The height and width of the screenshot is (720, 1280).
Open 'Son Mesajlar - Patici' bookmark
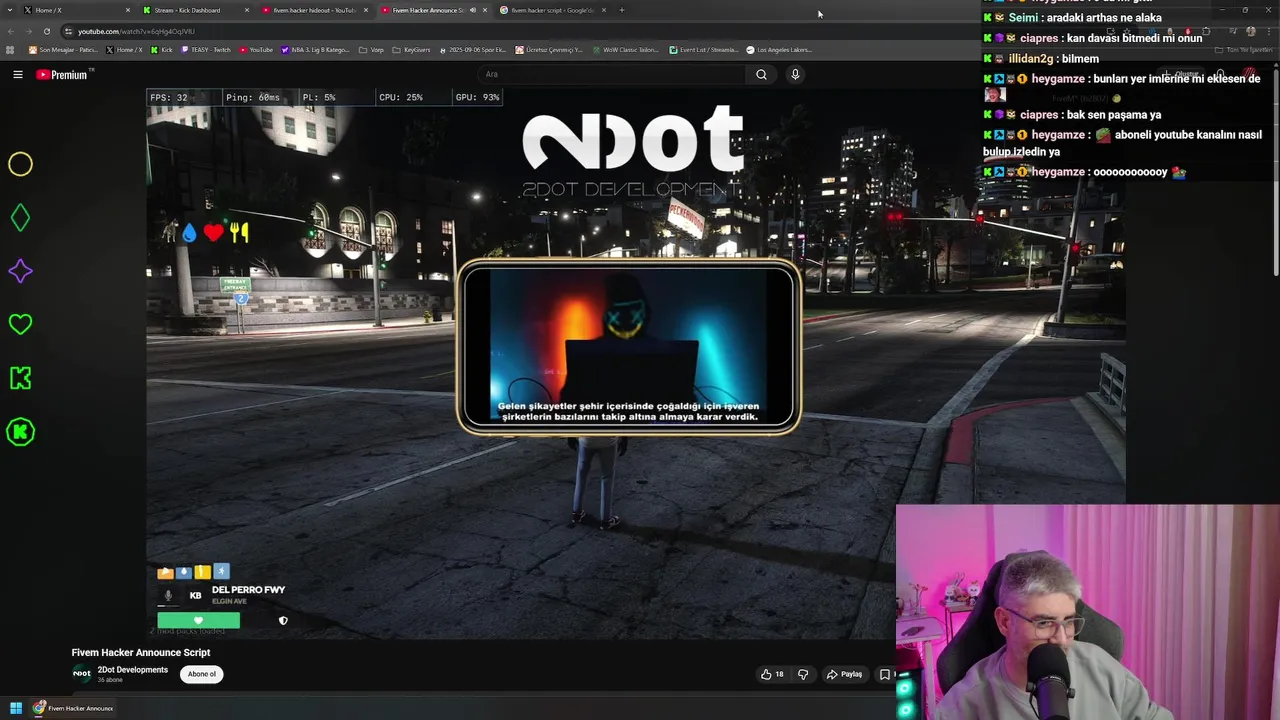(63, 49)
